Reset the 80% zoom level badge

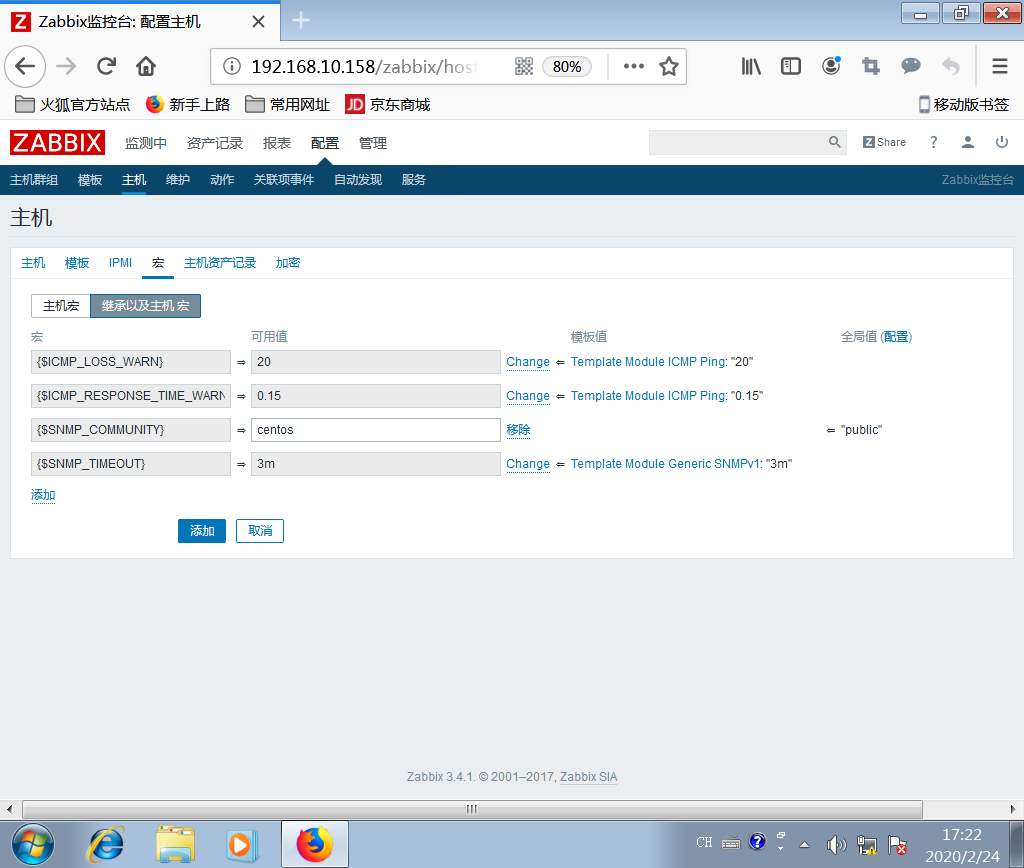567,67
